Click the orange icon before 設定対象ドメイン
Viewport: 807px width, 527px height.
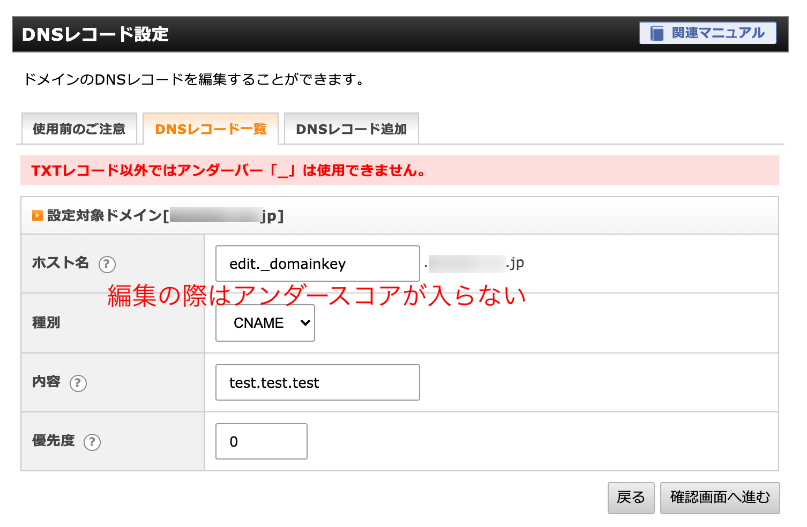tap(37, 215)
